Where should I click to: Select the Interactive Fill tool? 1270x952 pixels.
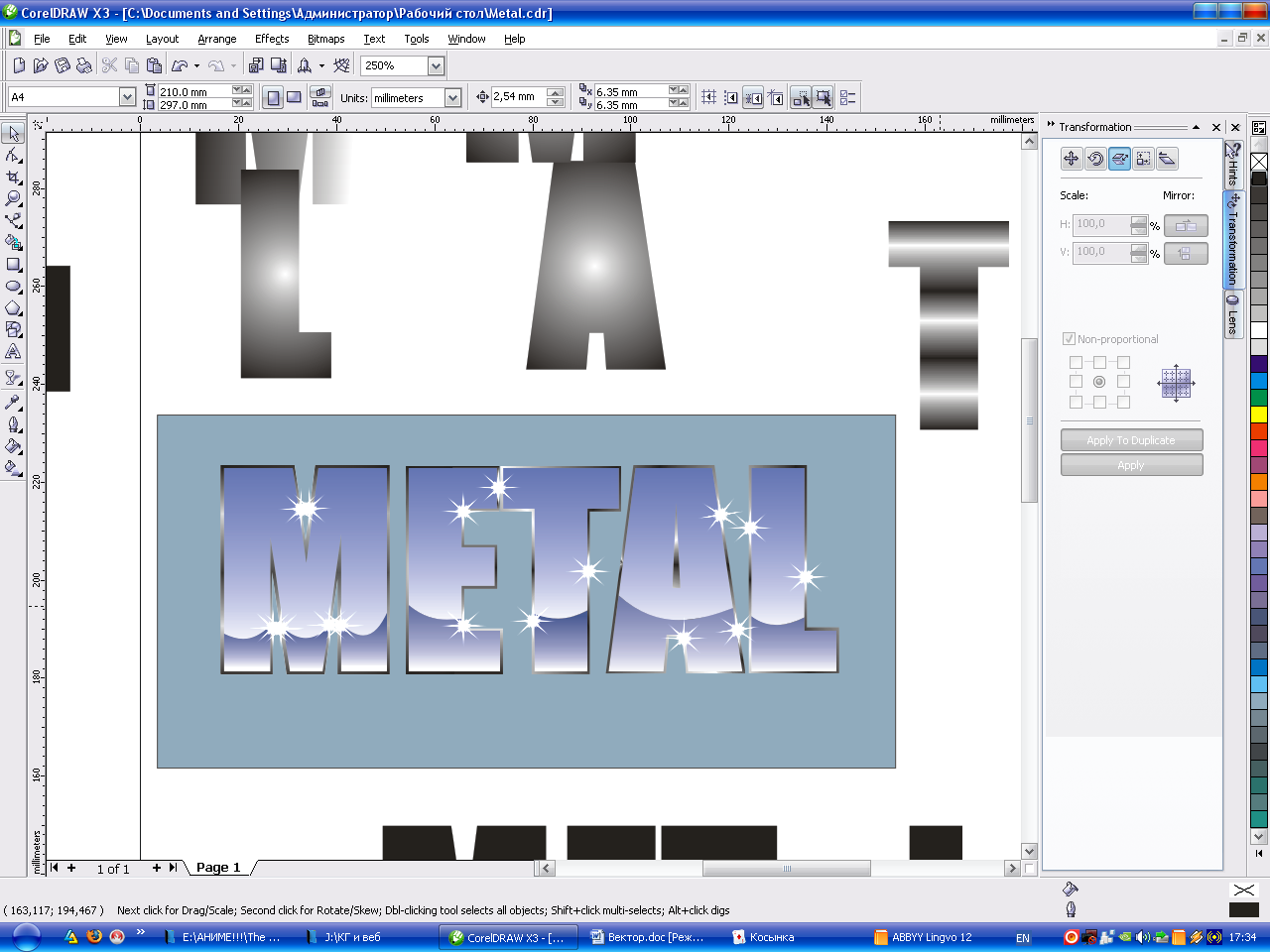click(14, 467)
